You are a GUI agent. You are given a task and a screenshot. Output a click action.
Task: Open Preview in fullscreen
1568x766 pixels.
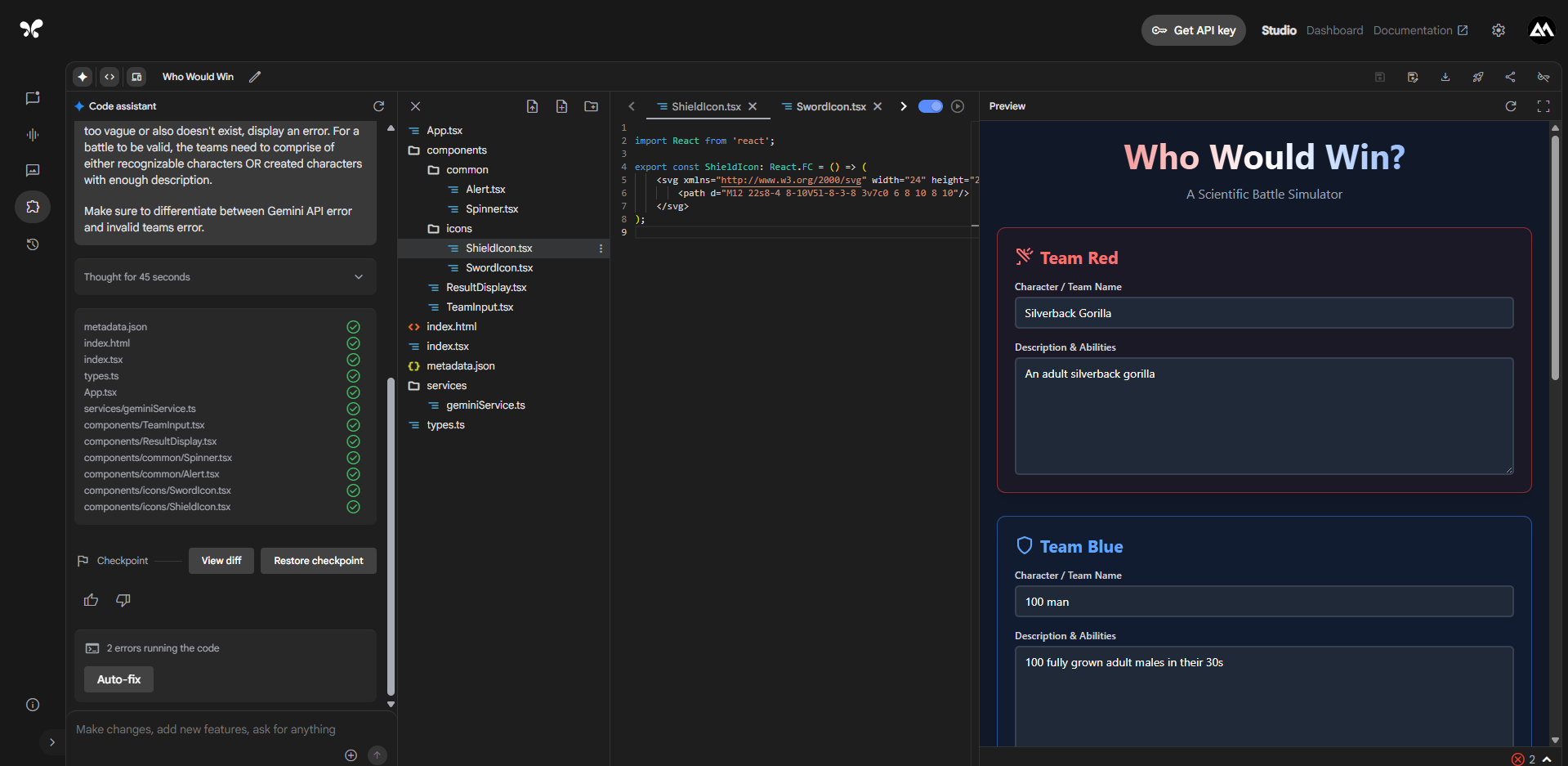coord(1543,106)
